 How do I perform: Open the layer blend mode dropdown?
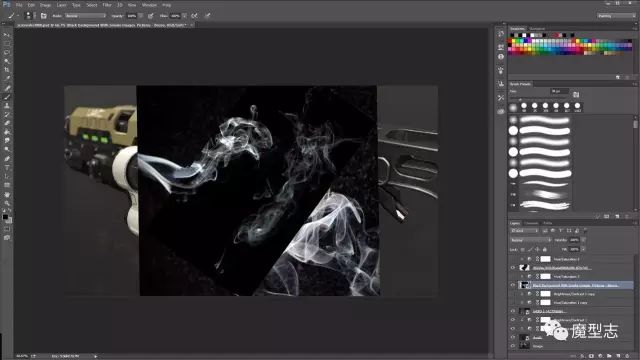[x=531, y=240]
